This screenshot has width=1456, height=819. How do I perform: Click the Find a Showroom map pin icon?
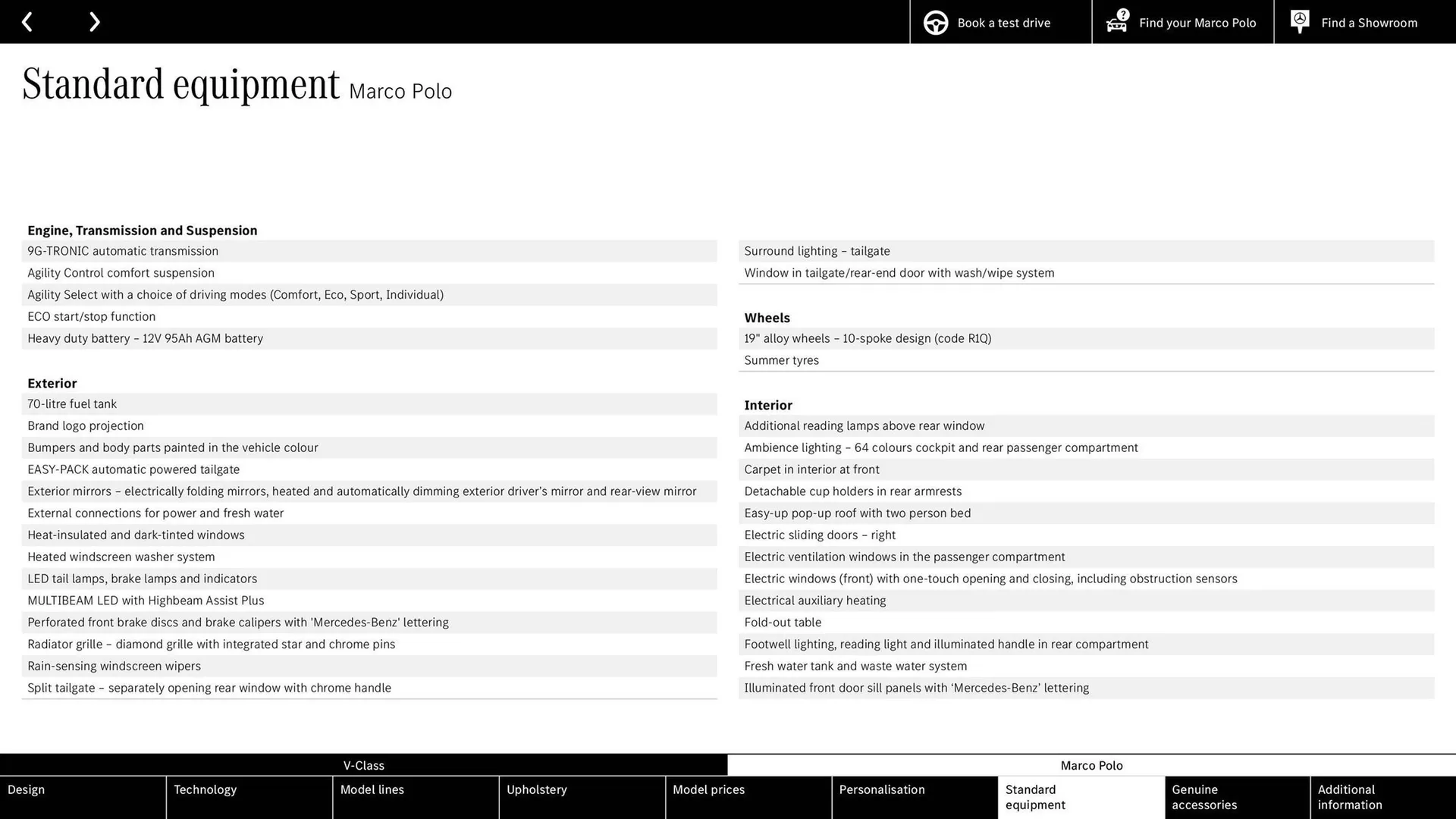pos(1300,22)
